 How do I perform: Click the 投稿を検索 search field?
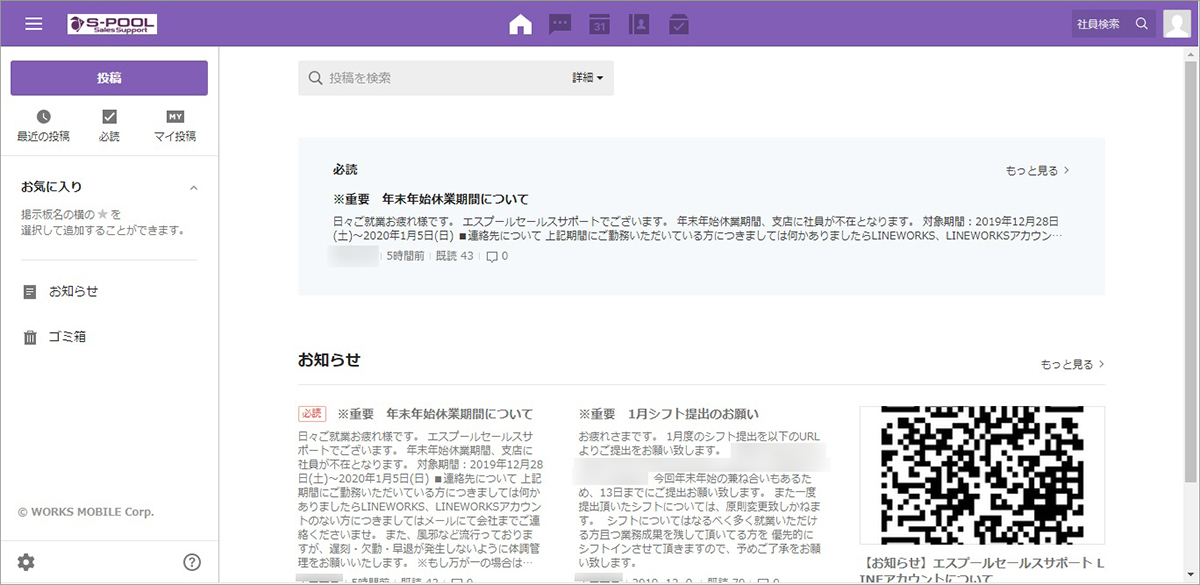[x=440, y=78]
